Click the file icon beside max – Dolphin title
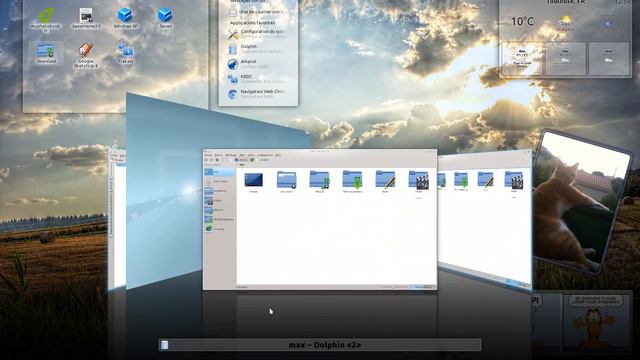Image resolution: width=640 pixels, height=360 pixels. pyautogui.click(x=164, y=345)
